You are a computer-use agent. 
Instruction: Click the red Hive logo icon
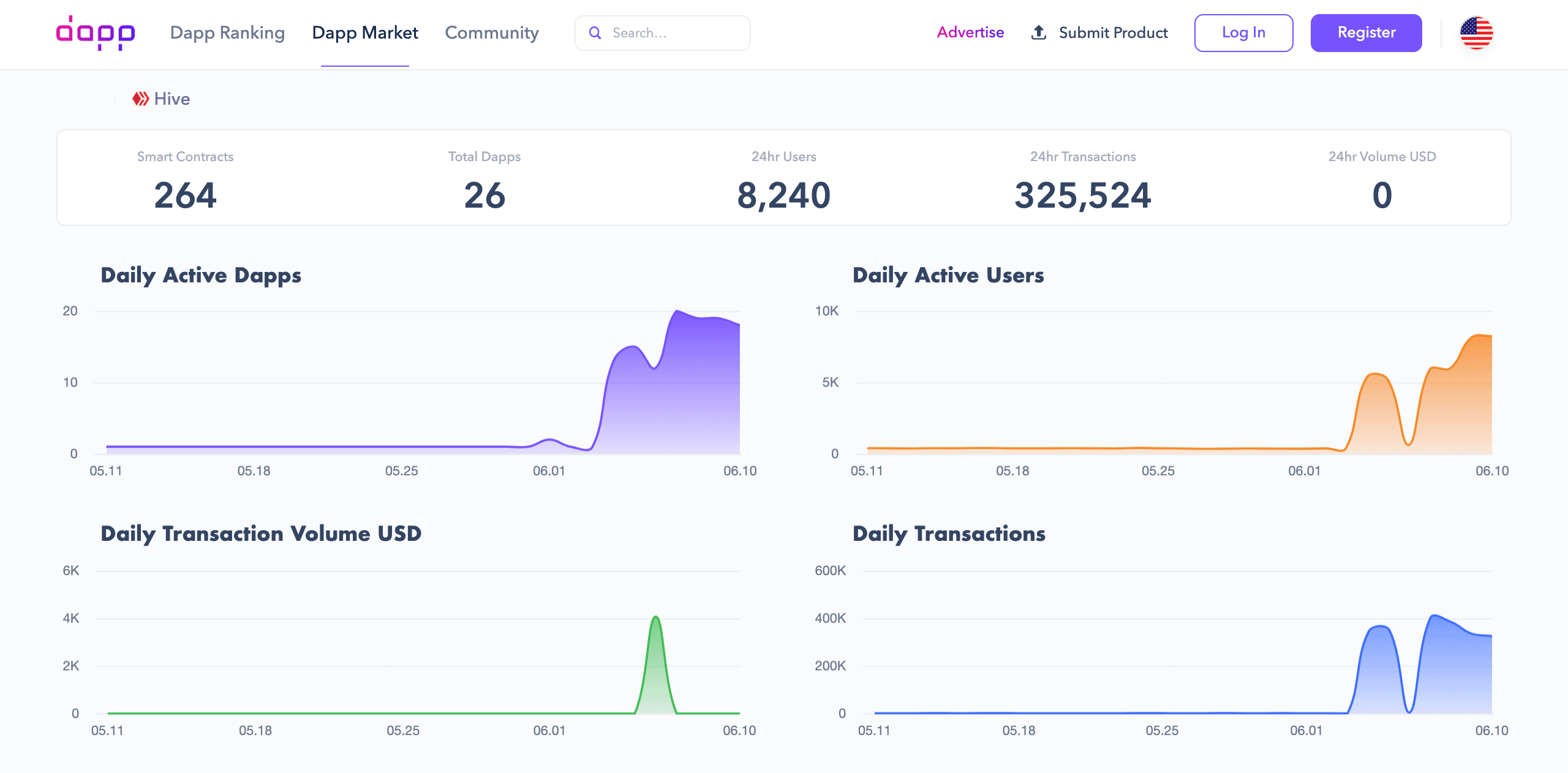pos(140,99)
